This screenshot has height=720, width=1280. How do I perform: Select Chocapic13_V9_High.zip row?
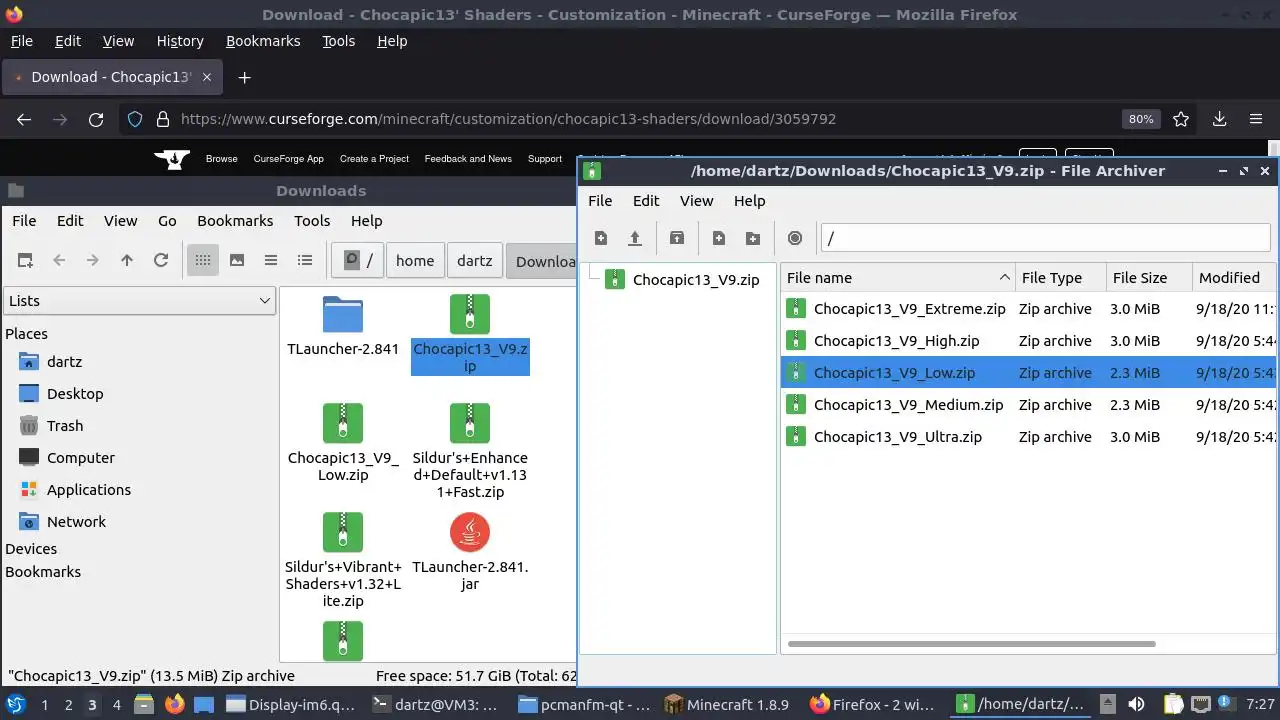click(x=1030, y=341)
